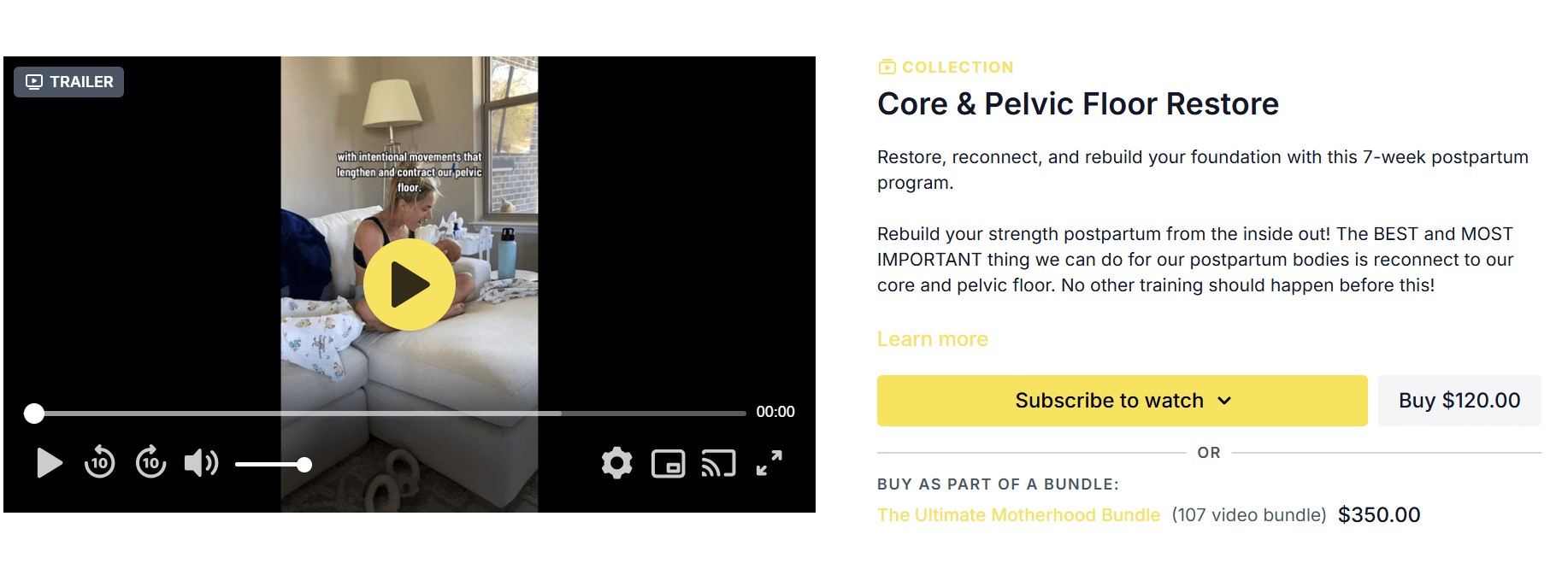Enable picture-in-picture mode
Screen dimensions: 1568x575
tap(668, 463)
